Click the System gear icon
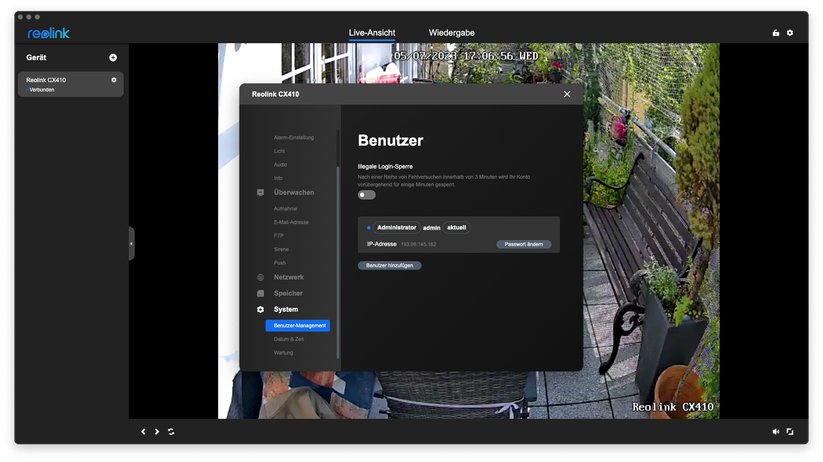This screenshot has width=823, height=462. click(x=260, y=310)
